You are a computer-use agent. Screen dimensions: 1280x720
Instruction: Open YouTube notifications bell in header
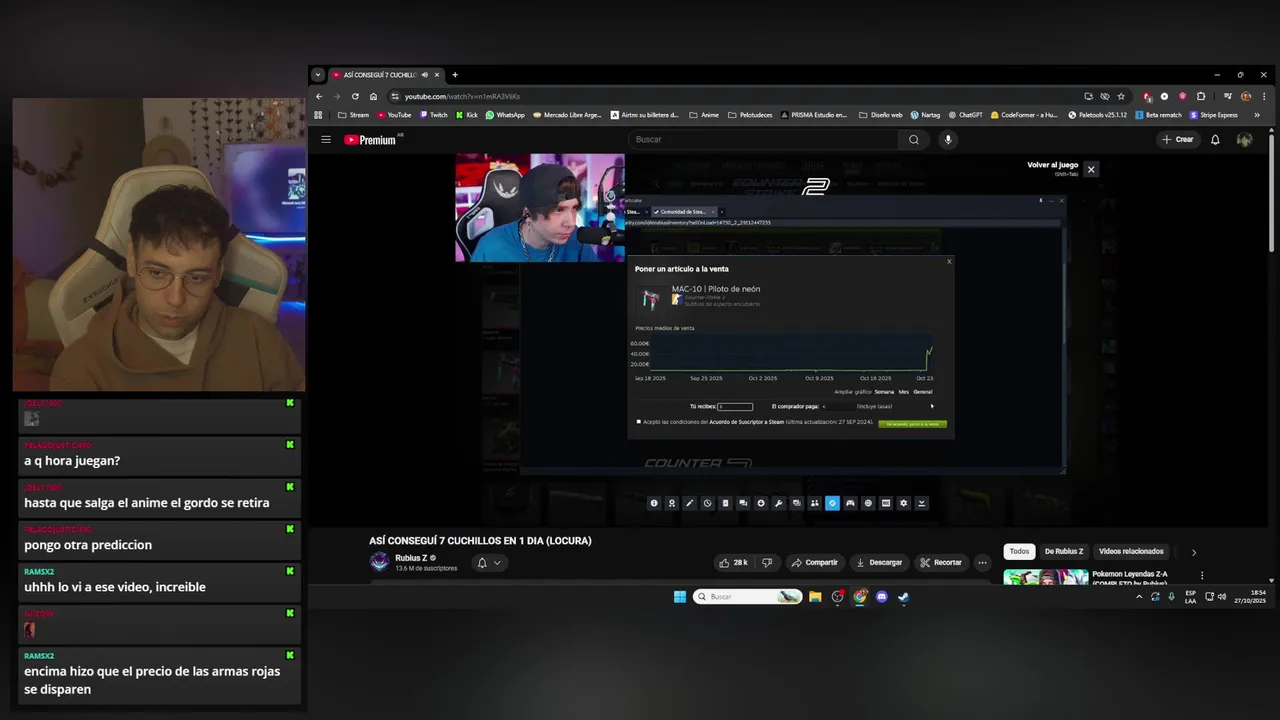[x=1215, y=140]
